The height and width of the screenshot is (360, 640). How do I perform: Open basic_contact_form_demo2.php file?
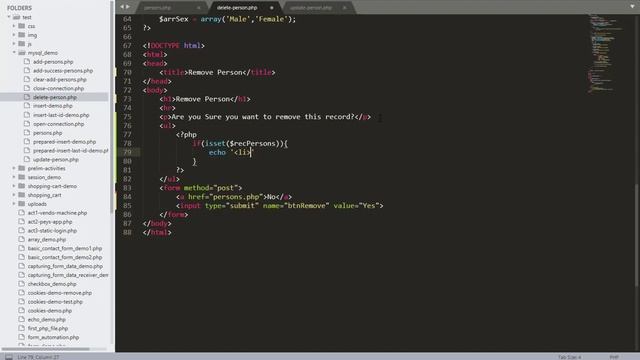tap(65, 257)
